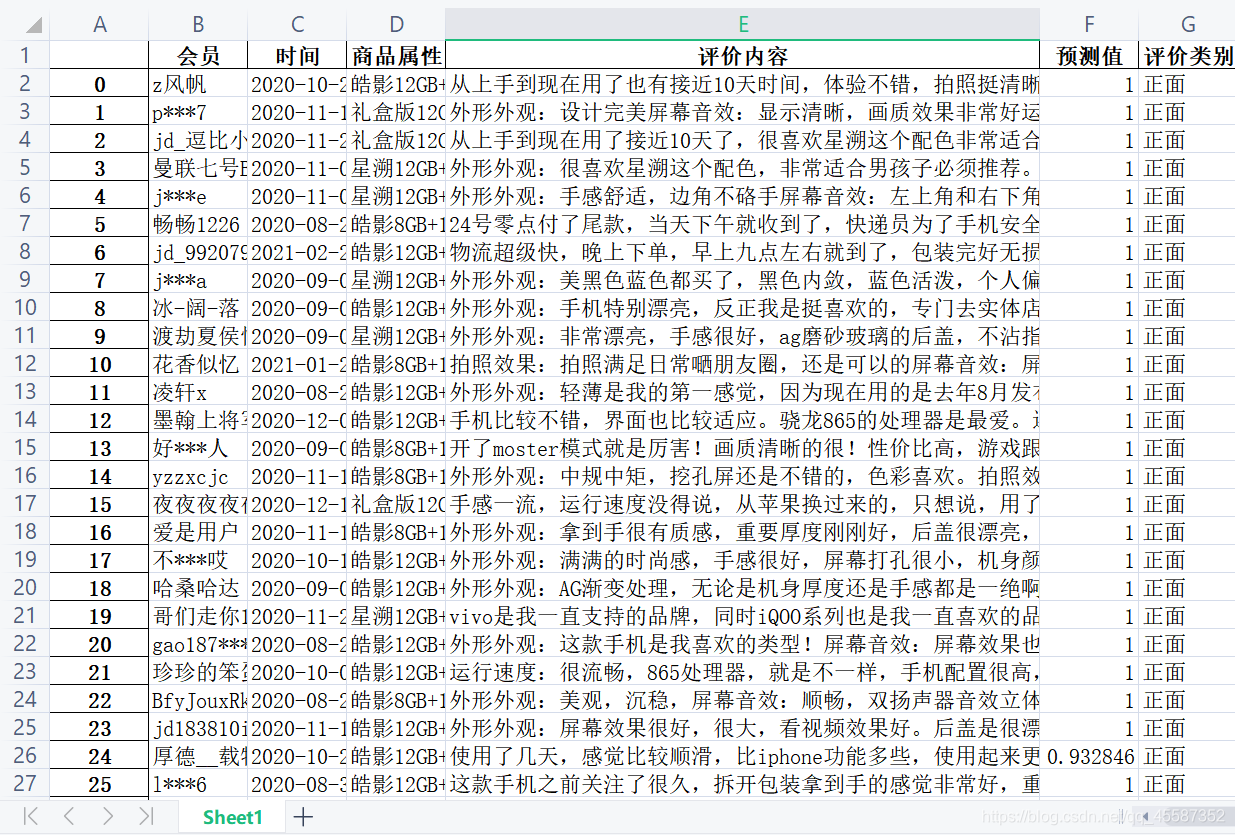Select the member cell z风帆
The width and height of the screenshot is (1235, 835).
tap(198, 84)
